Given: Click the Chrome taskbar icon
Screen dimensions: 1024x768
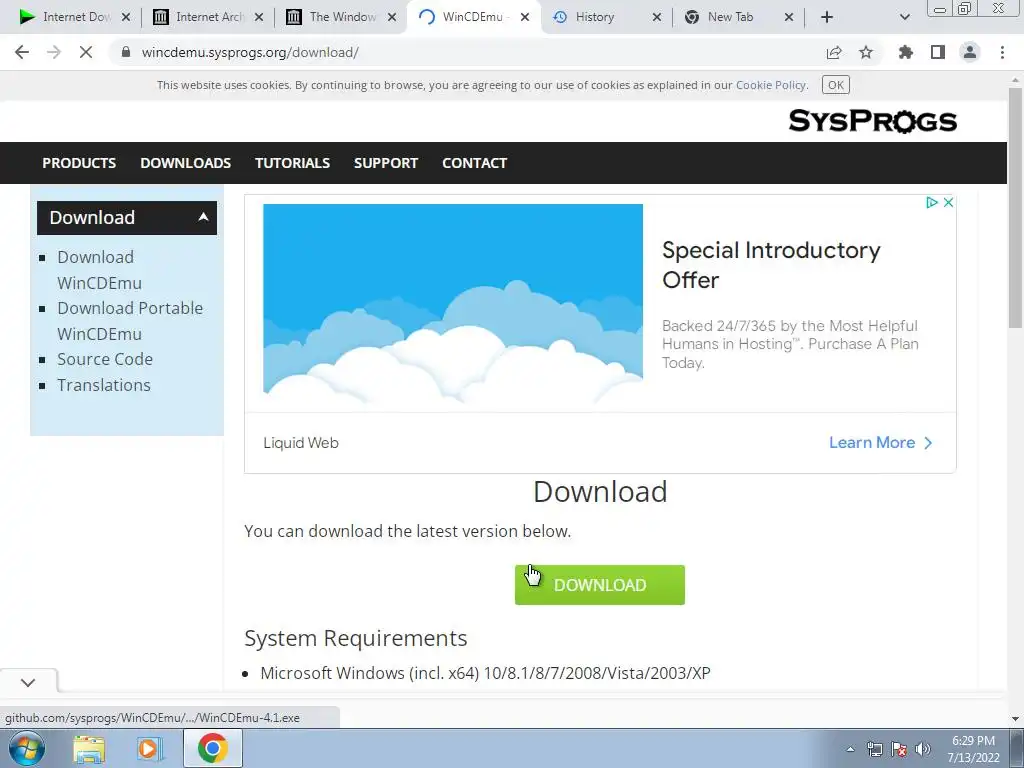Looking at the screenshot, I should point(213,748).
